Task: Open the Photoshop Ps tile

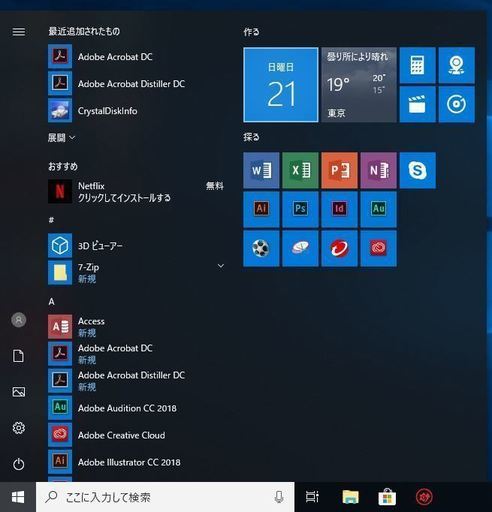Action: pos(300,209)
